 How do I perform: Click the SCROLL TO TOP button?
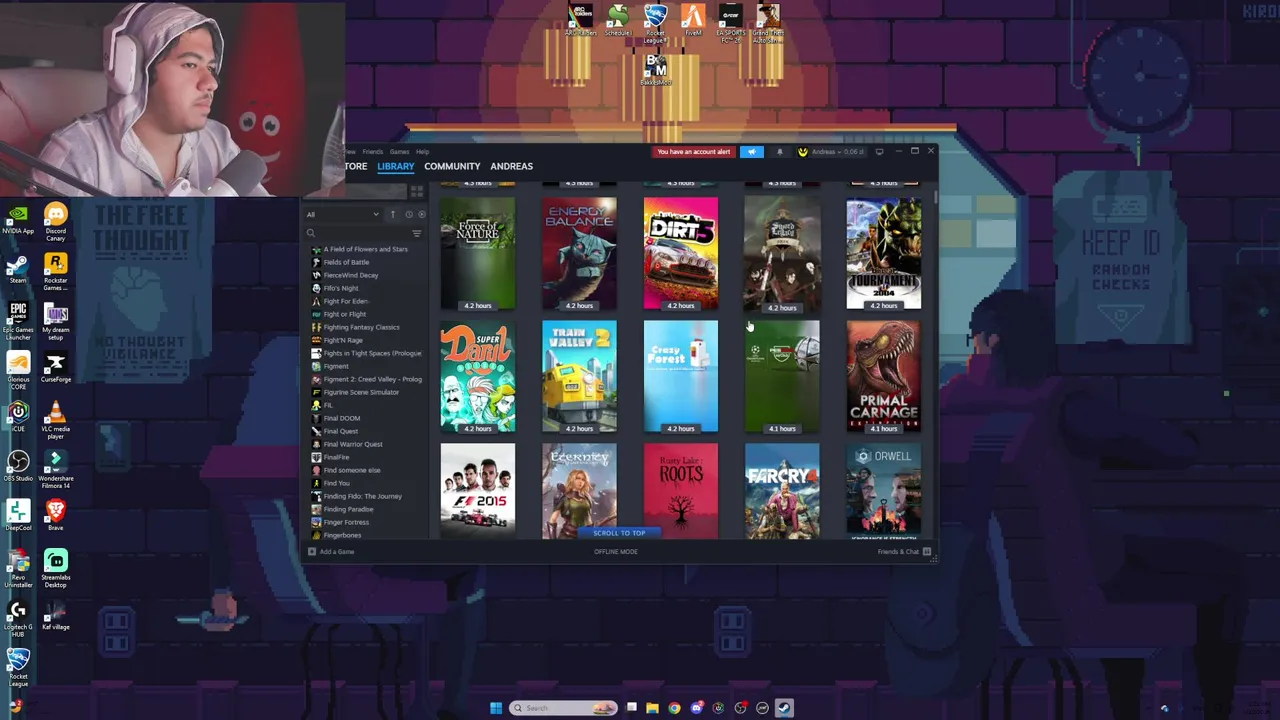click(x=619, y=533)
